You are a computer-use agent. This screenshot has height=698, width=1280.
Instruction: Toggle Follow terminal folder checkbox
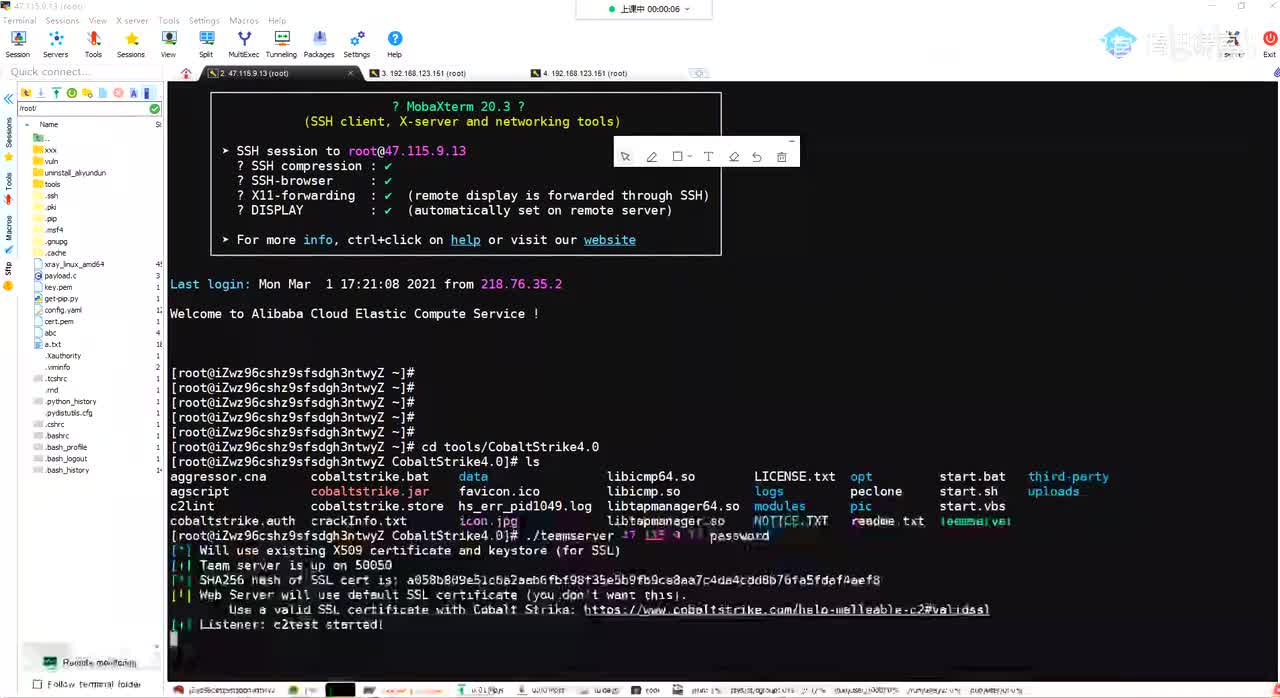point(37,685)
